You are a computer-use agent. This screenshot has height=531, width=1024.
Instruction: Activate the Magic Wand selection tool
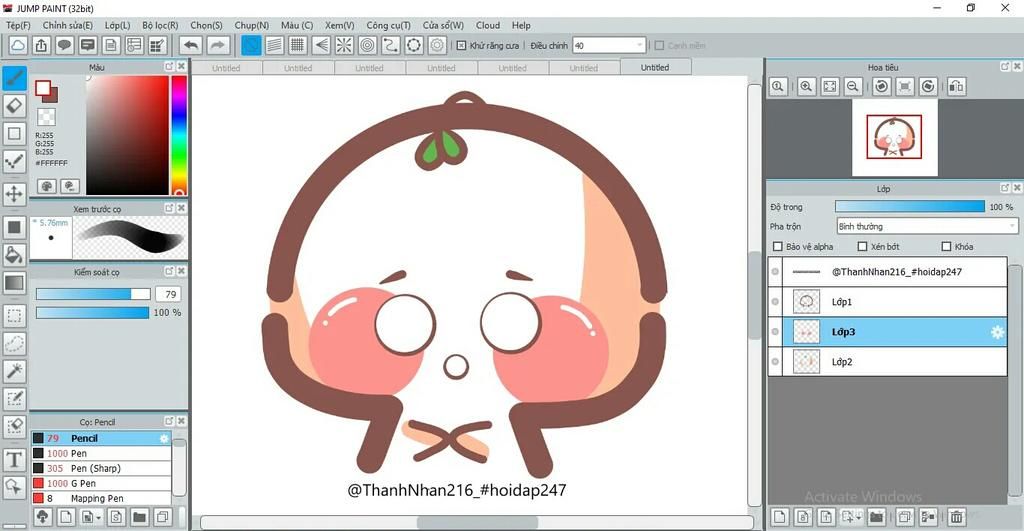click(x=14, y=371)
